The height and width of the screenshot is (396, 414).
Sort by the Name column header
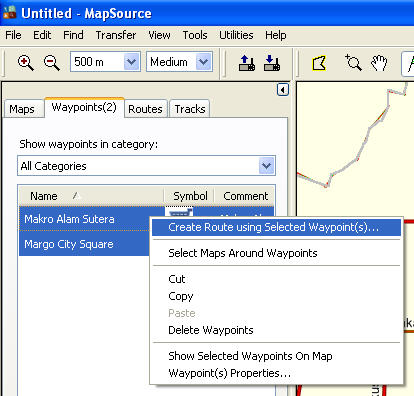[91, 196]
